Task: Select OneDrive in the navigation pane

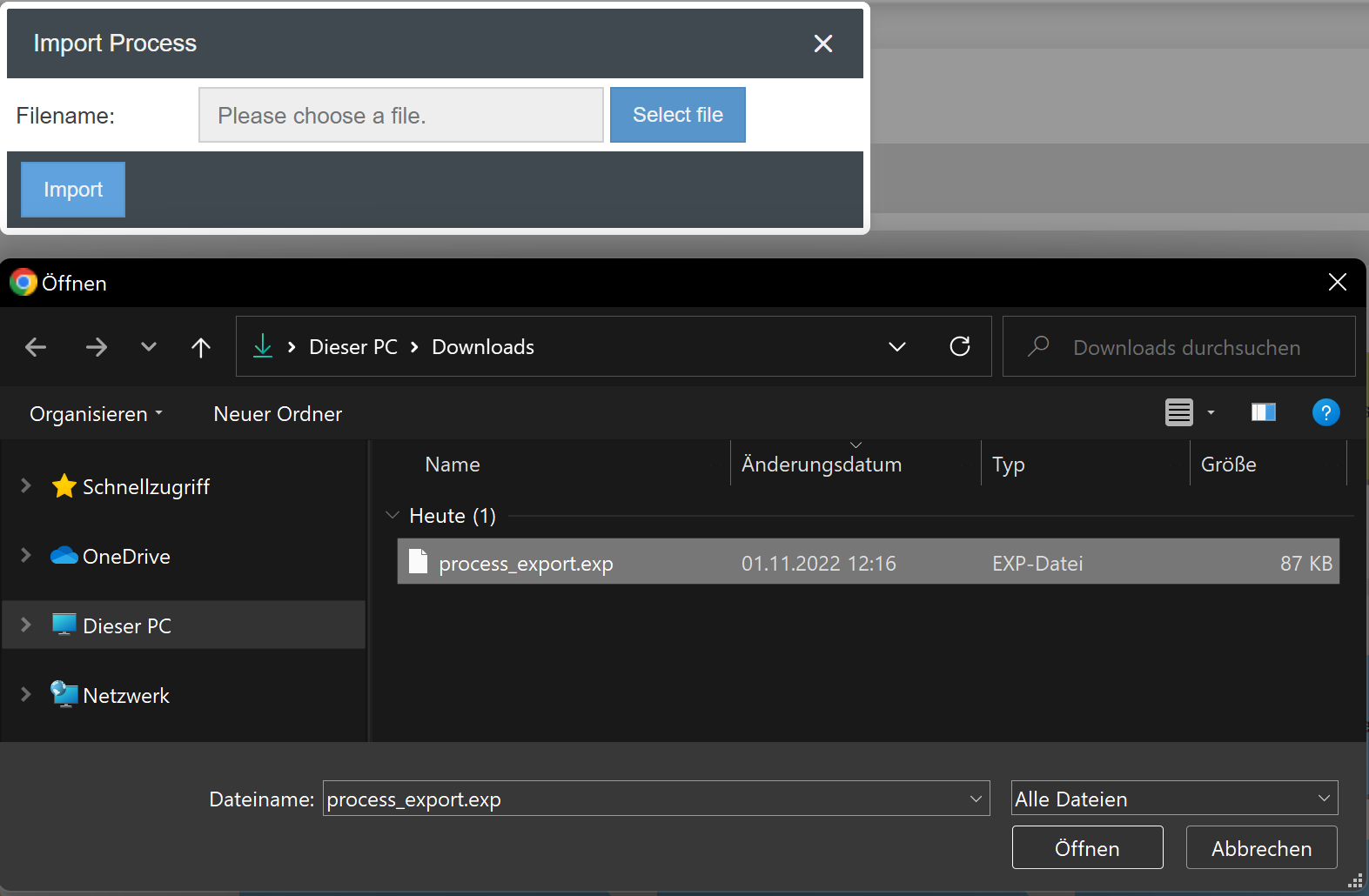Action: point(126,557)
